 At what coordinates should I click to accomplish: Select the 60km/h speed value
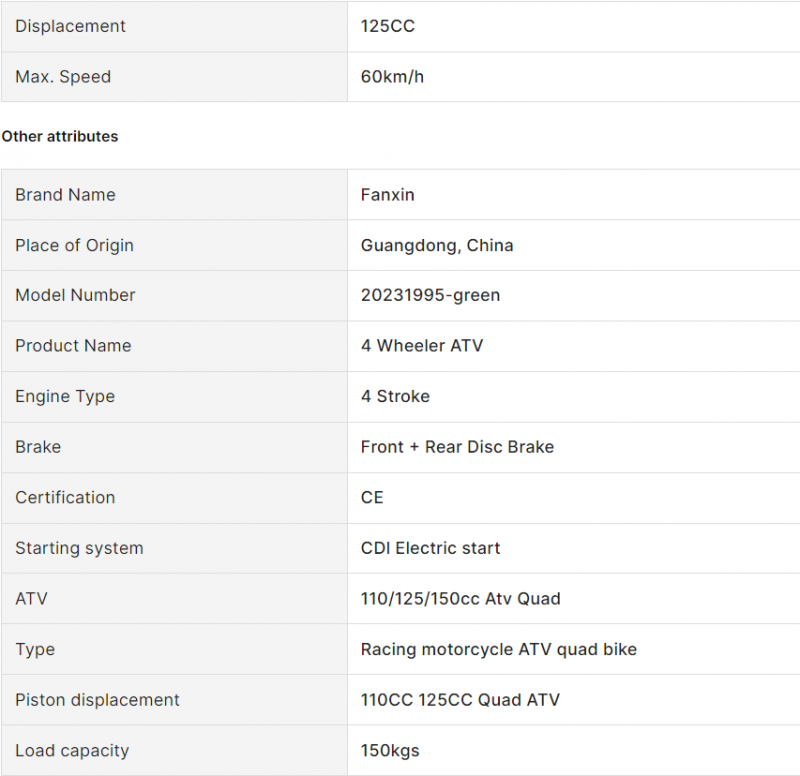pyautogui.click(x=392, y=77)
